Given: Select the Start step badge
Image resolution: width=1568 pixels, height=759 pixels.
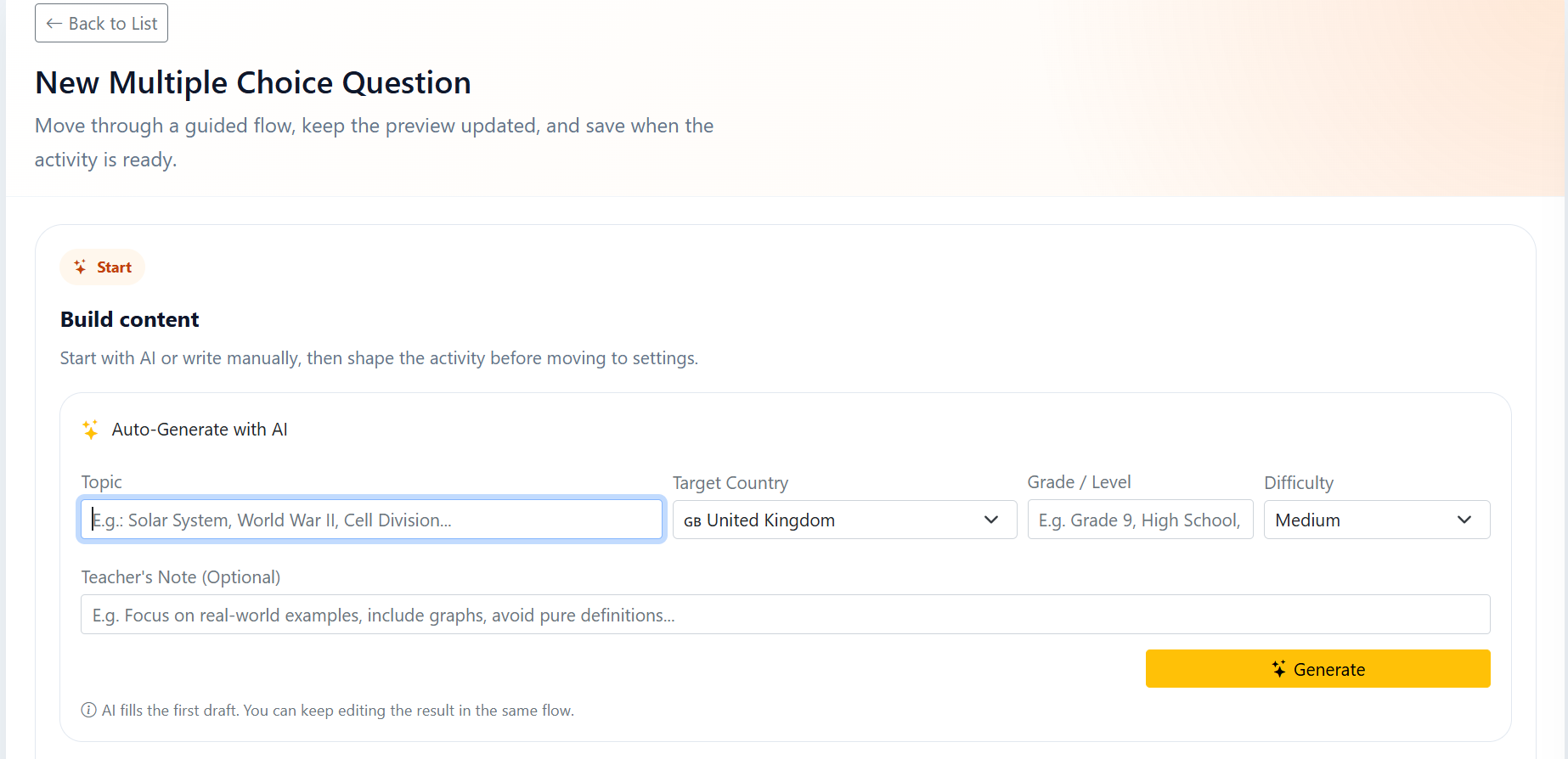Looking at the screenshot, I should point(103,267).
